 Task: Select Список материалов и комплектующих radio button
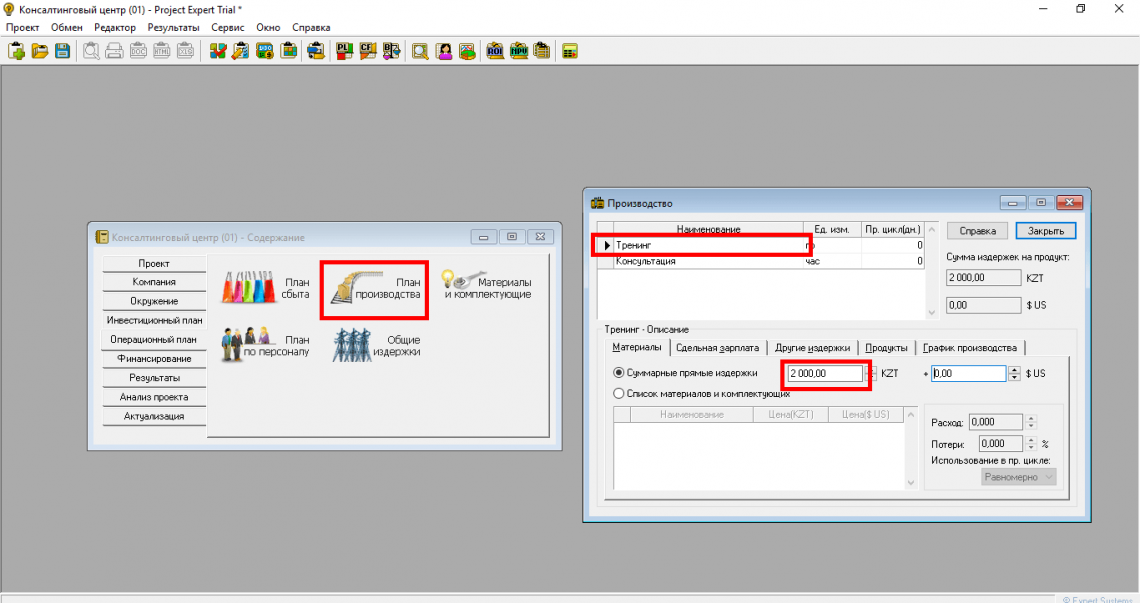click(619, 394)
